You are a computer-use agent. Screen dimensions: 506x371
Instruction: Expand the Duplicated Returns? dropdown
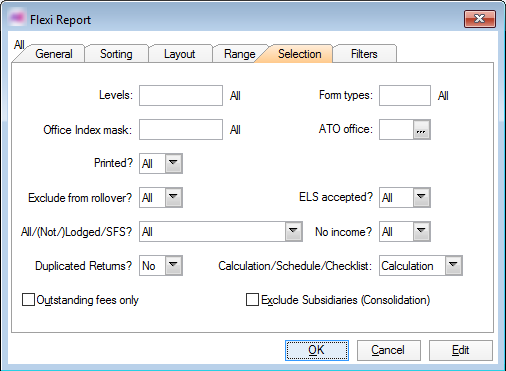point(174,265)
